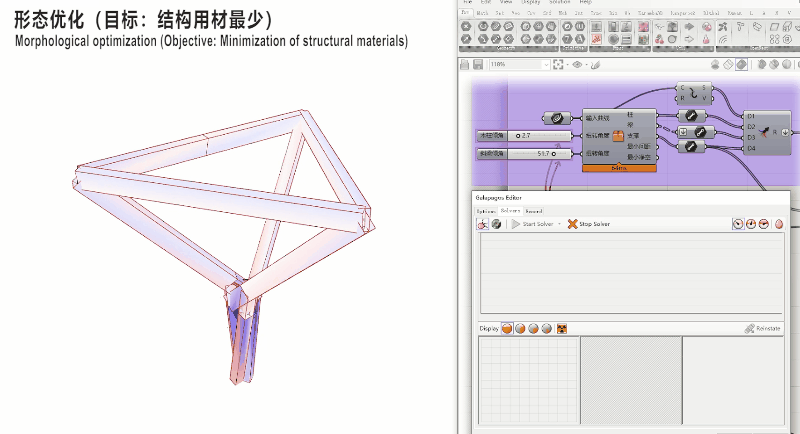800x434 pixels.
Task: Toggle the third gauge runtime icon
Action: click(x=764, y=224)
